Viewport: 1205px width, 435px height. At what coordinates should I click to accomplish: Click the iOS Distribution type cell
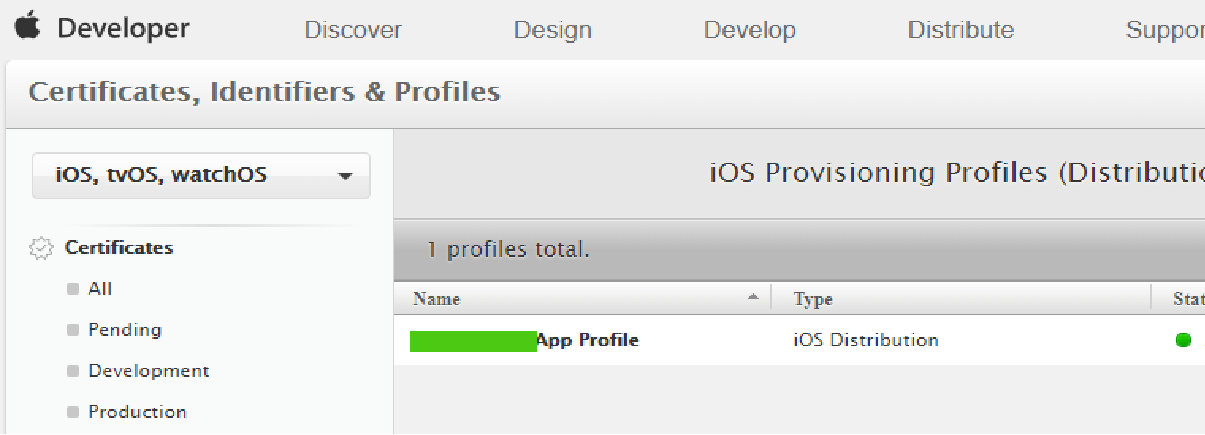pos(866,340)
